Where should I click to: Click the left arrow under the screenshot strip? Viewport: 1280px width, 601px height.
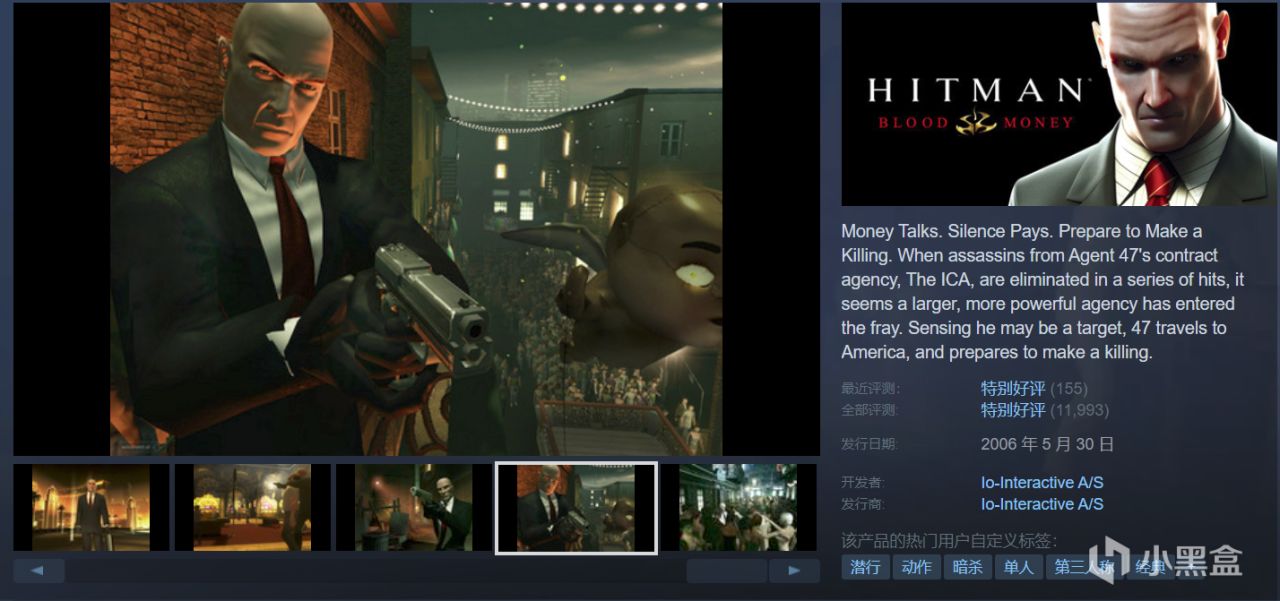39,571
